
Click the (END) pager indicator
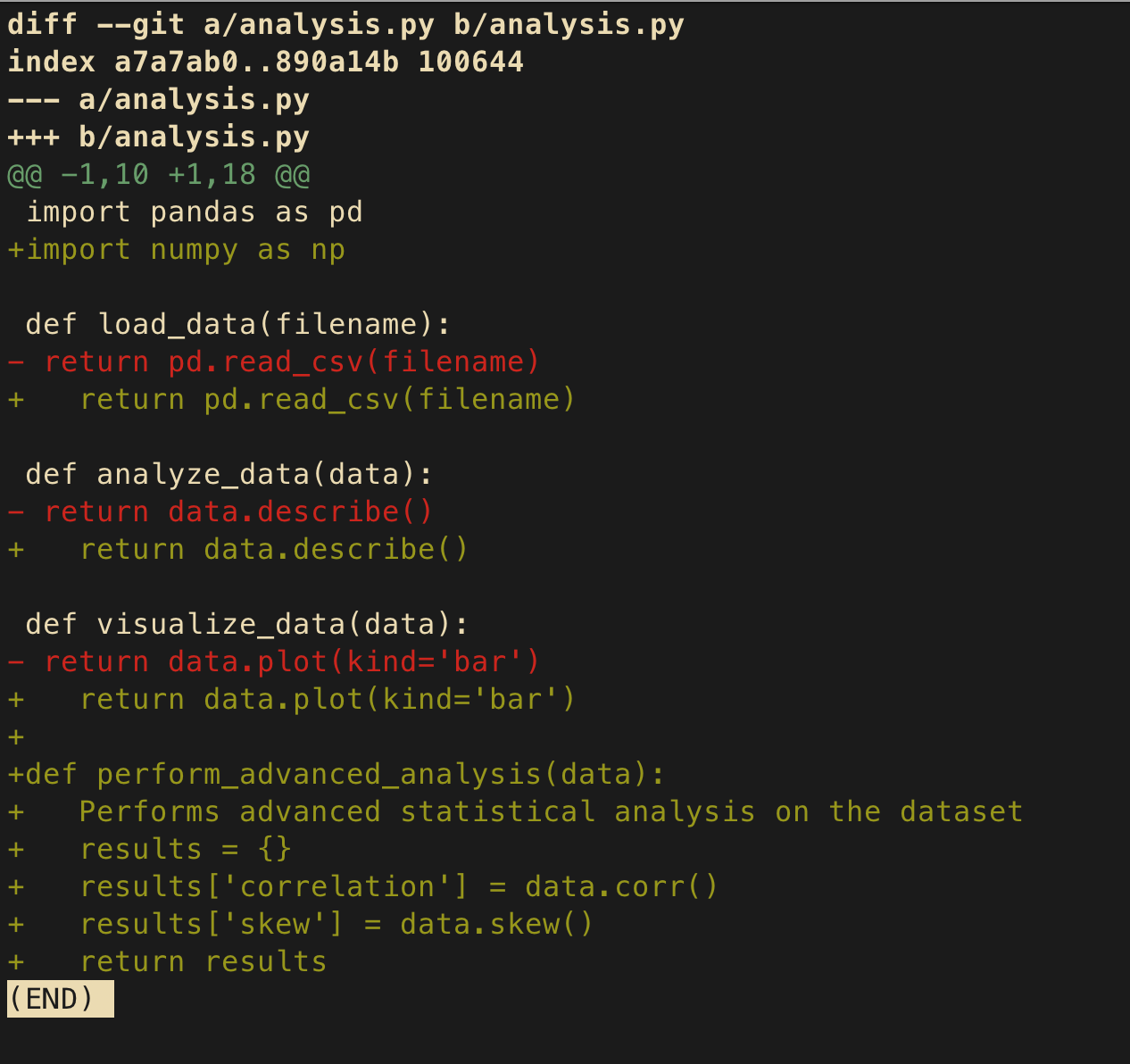(x=61, y=999)
